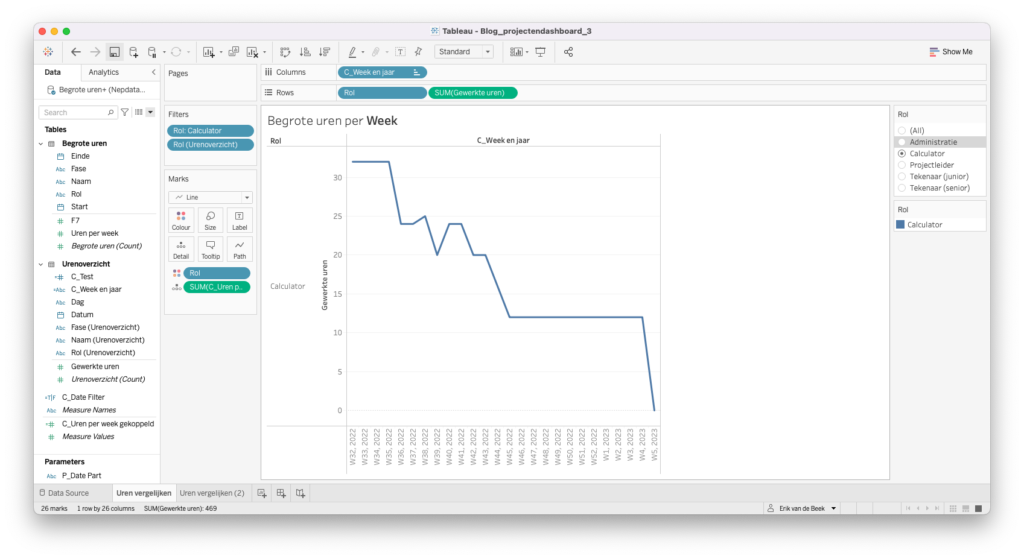Sort ascending using the toolbar icon
Viewport: 1024px width, 559px height.
(x=304, y=52)
